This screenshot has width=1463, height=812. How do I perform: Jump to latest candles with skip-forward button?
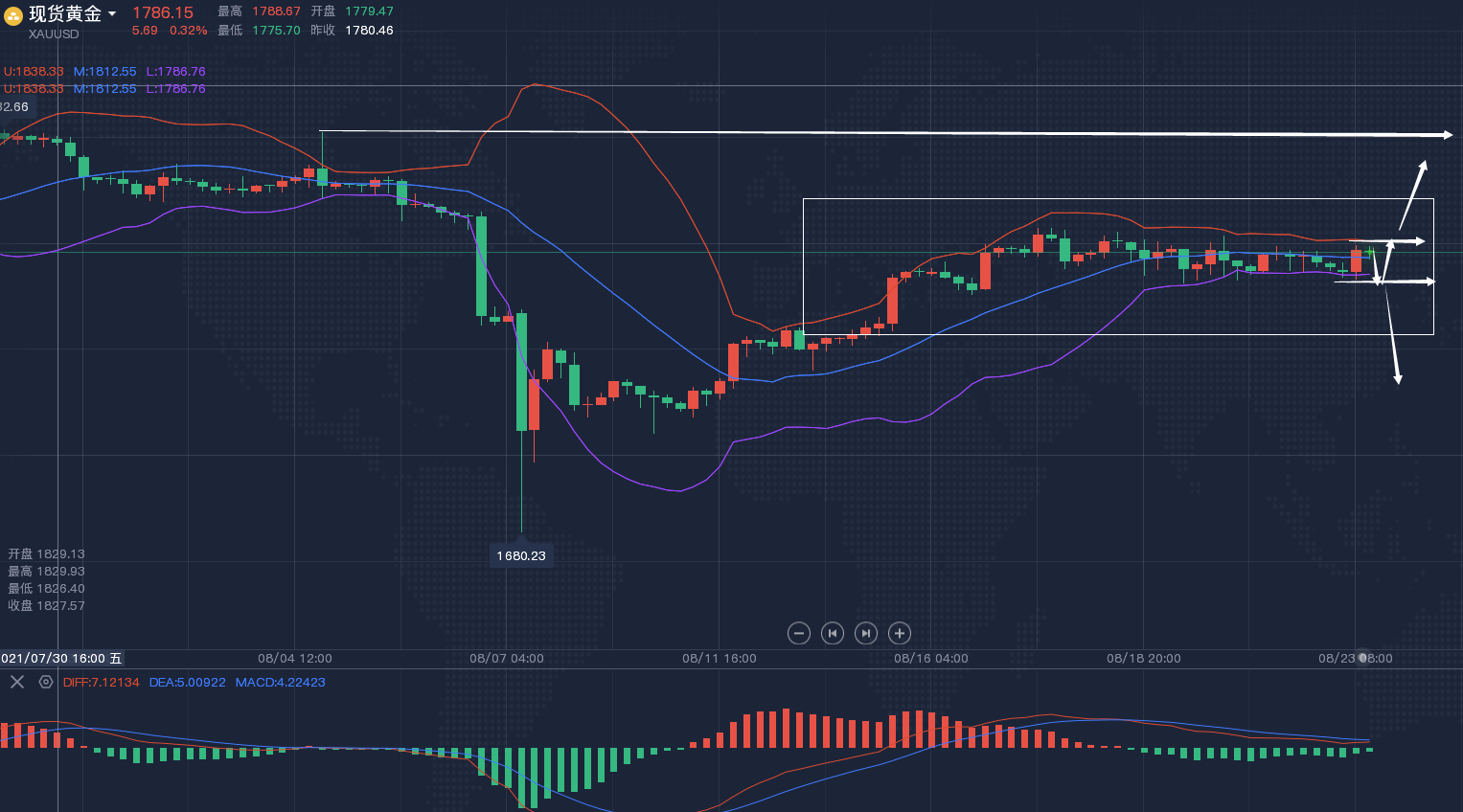point(866,633)
